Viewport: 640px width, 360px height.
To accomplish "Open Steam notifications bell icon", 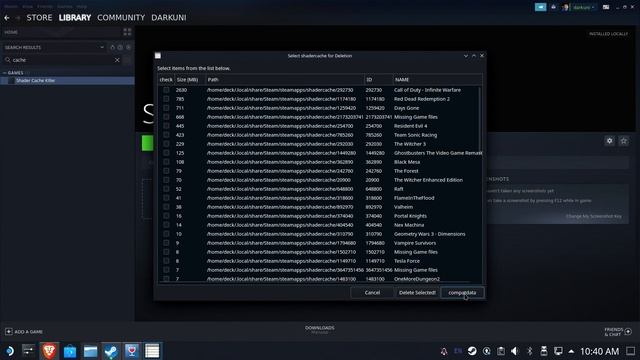I will pos(553,7).
